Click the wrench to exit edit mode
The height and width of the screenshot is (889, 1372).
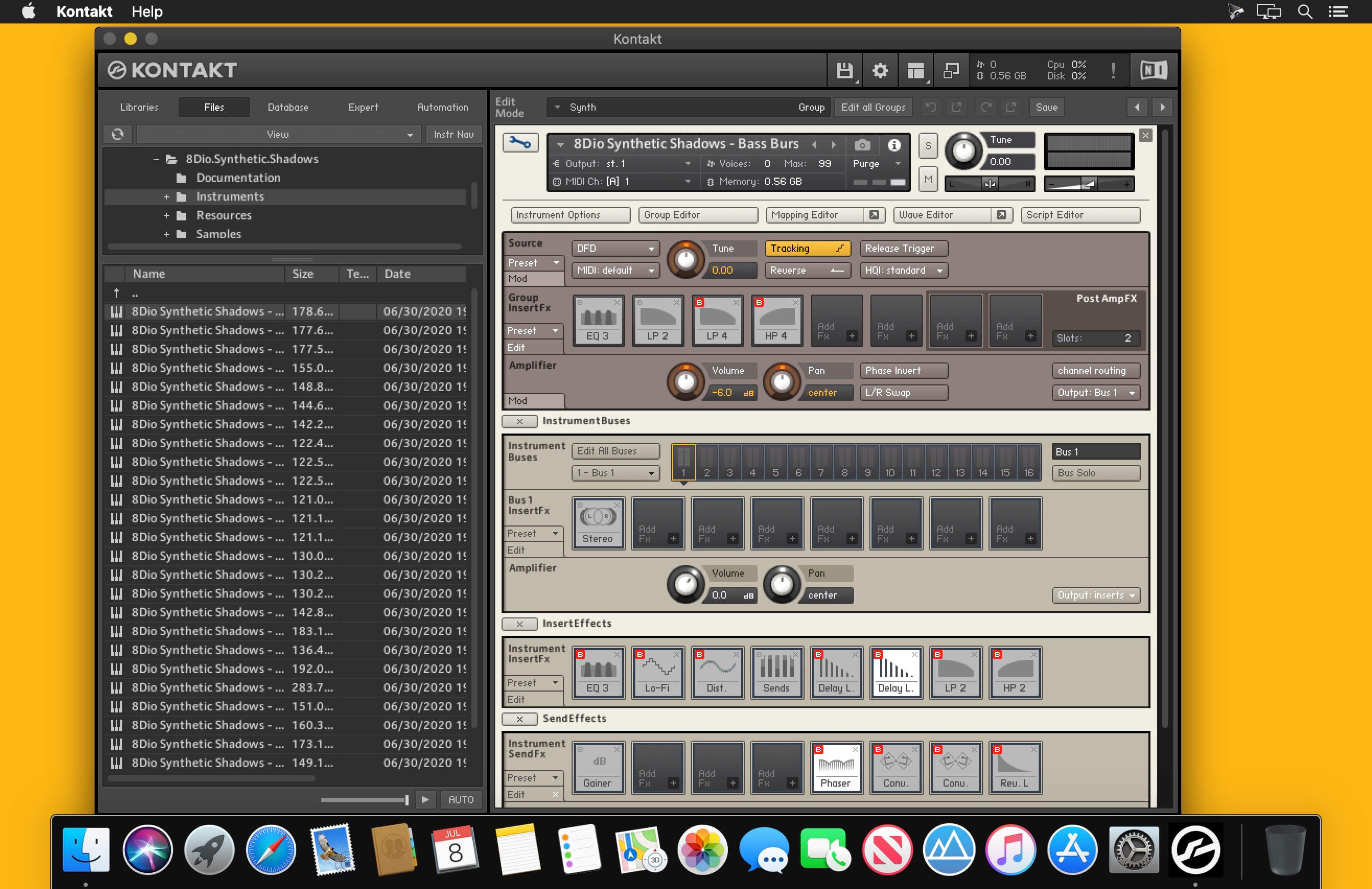click(x=520, y=143)
